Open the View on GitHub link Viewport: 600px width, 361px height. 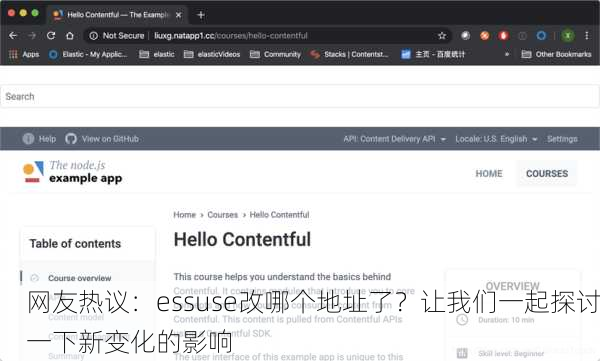110,139
